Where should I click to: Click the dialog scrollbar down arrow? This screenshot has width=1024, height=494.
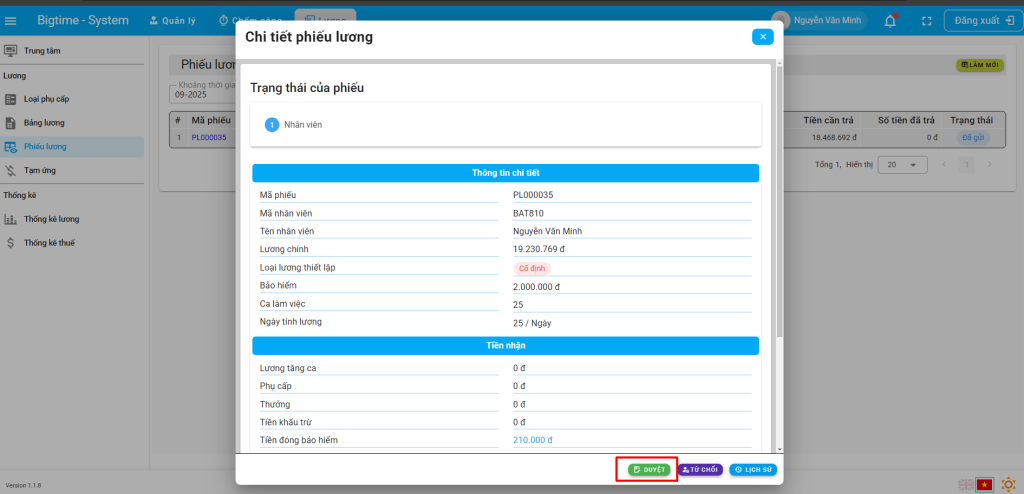tap(778, 447)
